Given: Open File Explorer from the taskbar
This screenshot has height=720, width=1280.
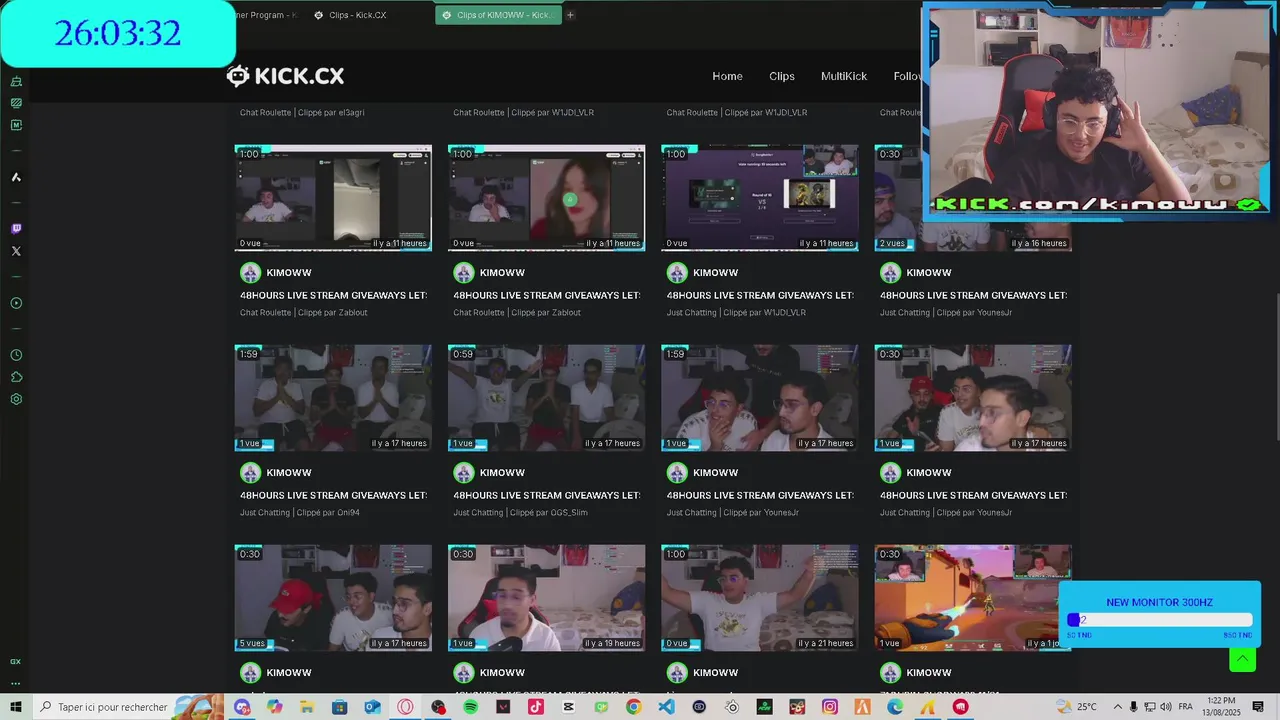Looking at the screenshot, I should coord(307,707).
